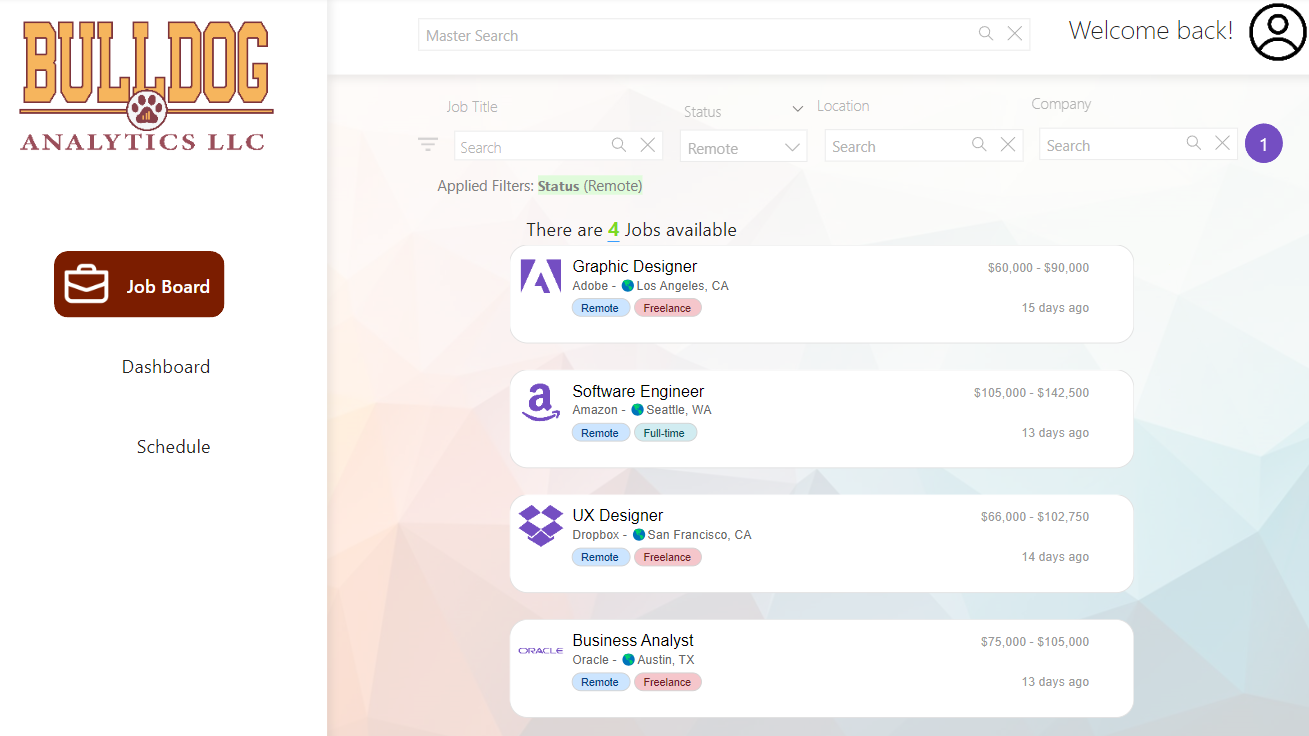Open the Business Analyst job title
This screenshot has height=736, width=1309.
coord(633,640)
